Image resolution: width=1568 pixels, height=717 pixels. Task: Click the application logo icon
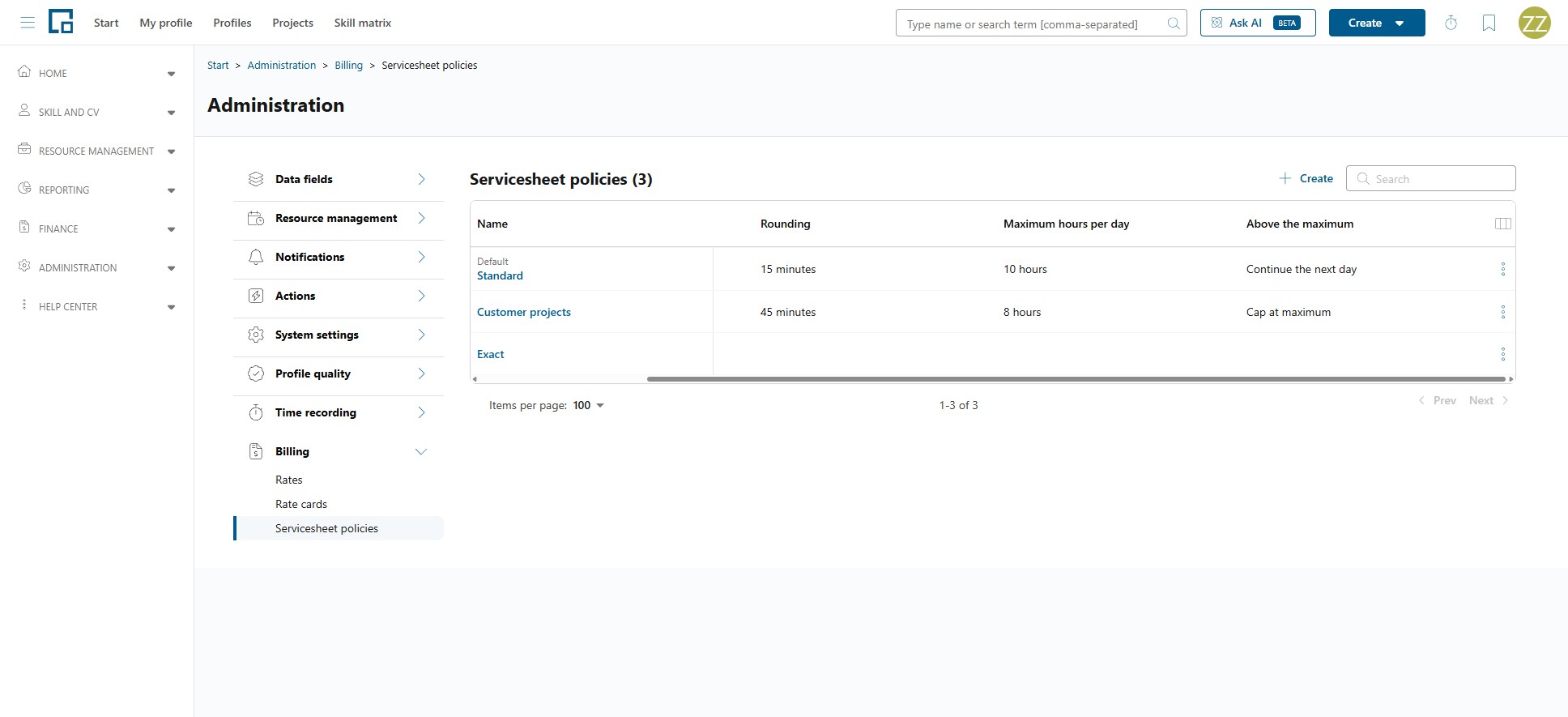61,22
